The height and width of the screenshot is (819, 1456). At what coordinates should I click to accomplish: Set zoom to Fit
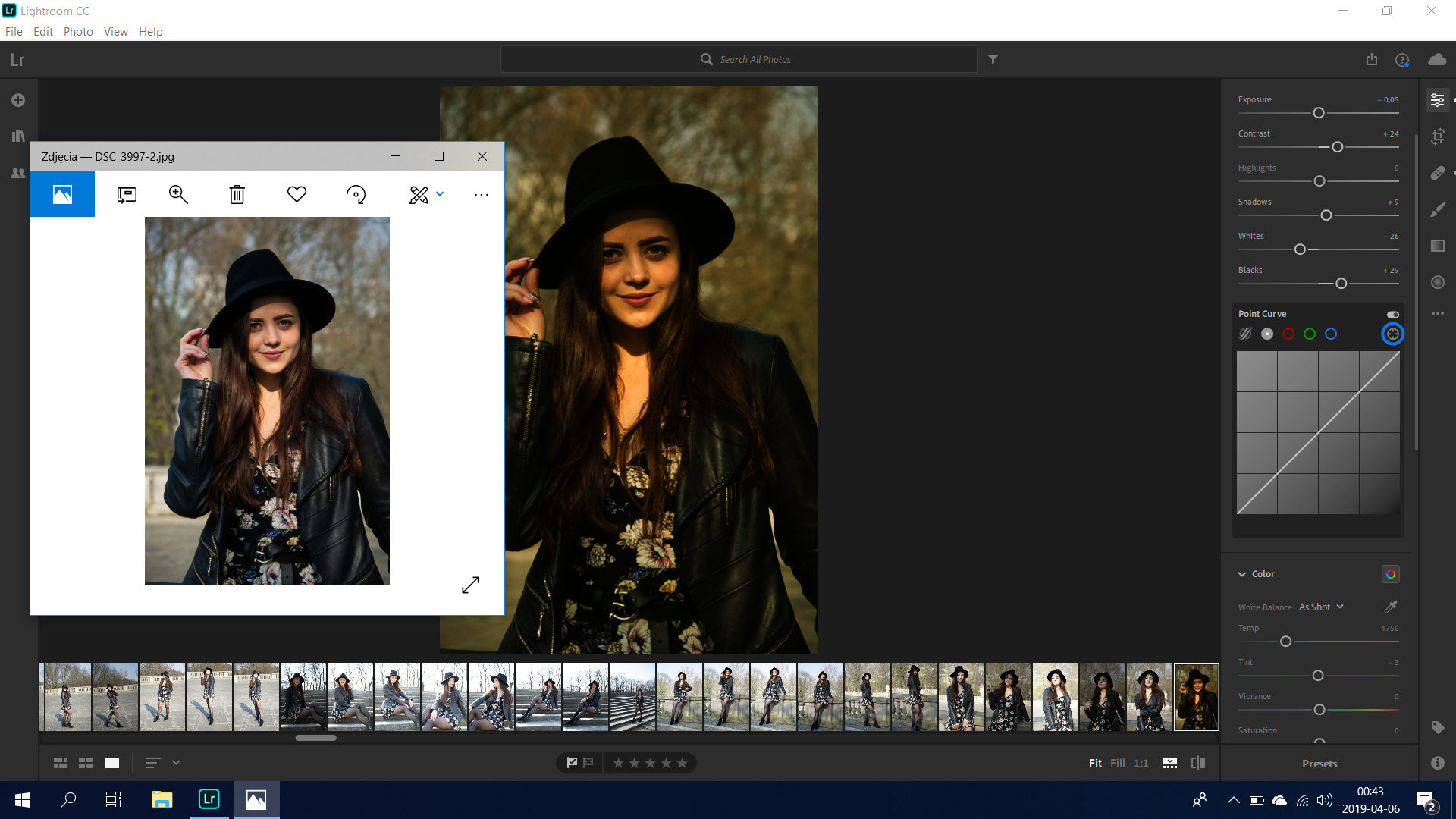pyautogui.click(x=1095, y=763)
